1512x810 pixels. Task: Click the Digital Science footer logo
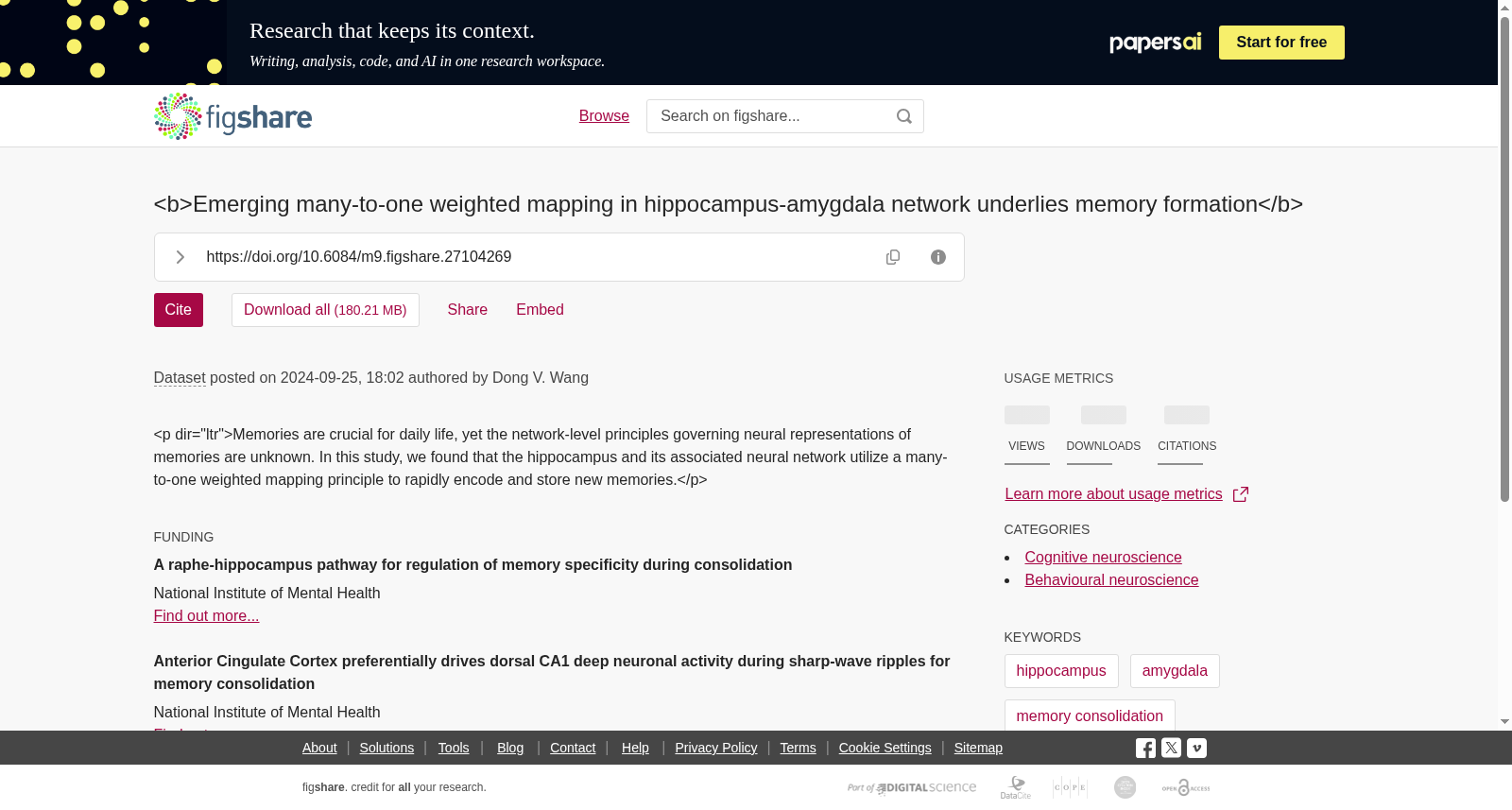[912, 787]
